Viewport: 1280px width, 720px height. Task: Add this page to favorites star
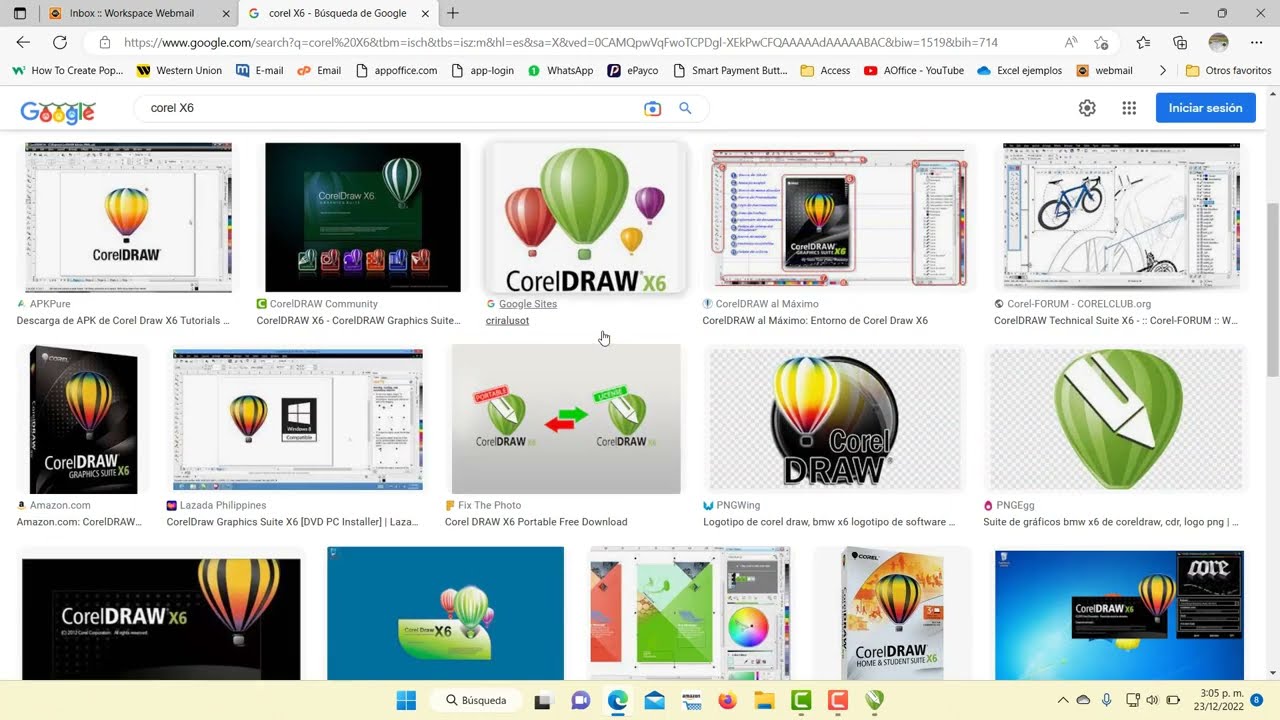click(1101, 43)
